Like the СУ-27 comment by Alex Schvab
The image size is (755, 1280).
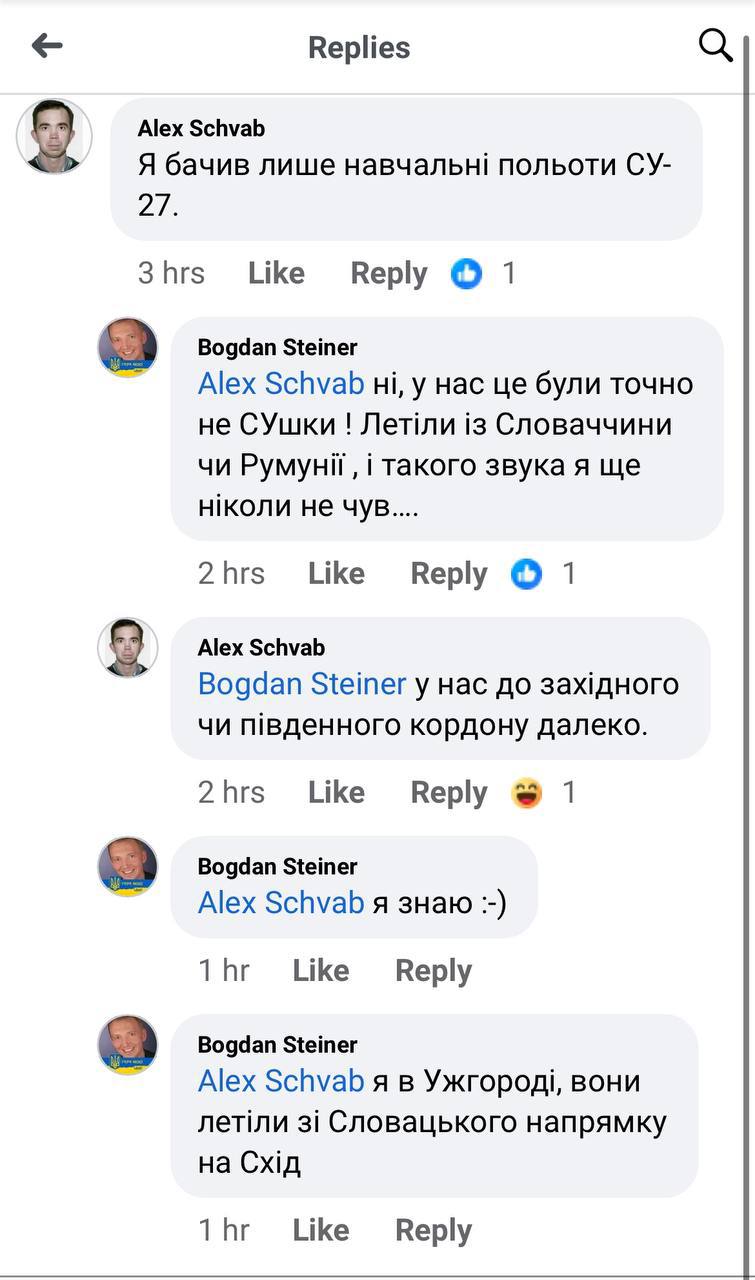[x=276, y=273]
